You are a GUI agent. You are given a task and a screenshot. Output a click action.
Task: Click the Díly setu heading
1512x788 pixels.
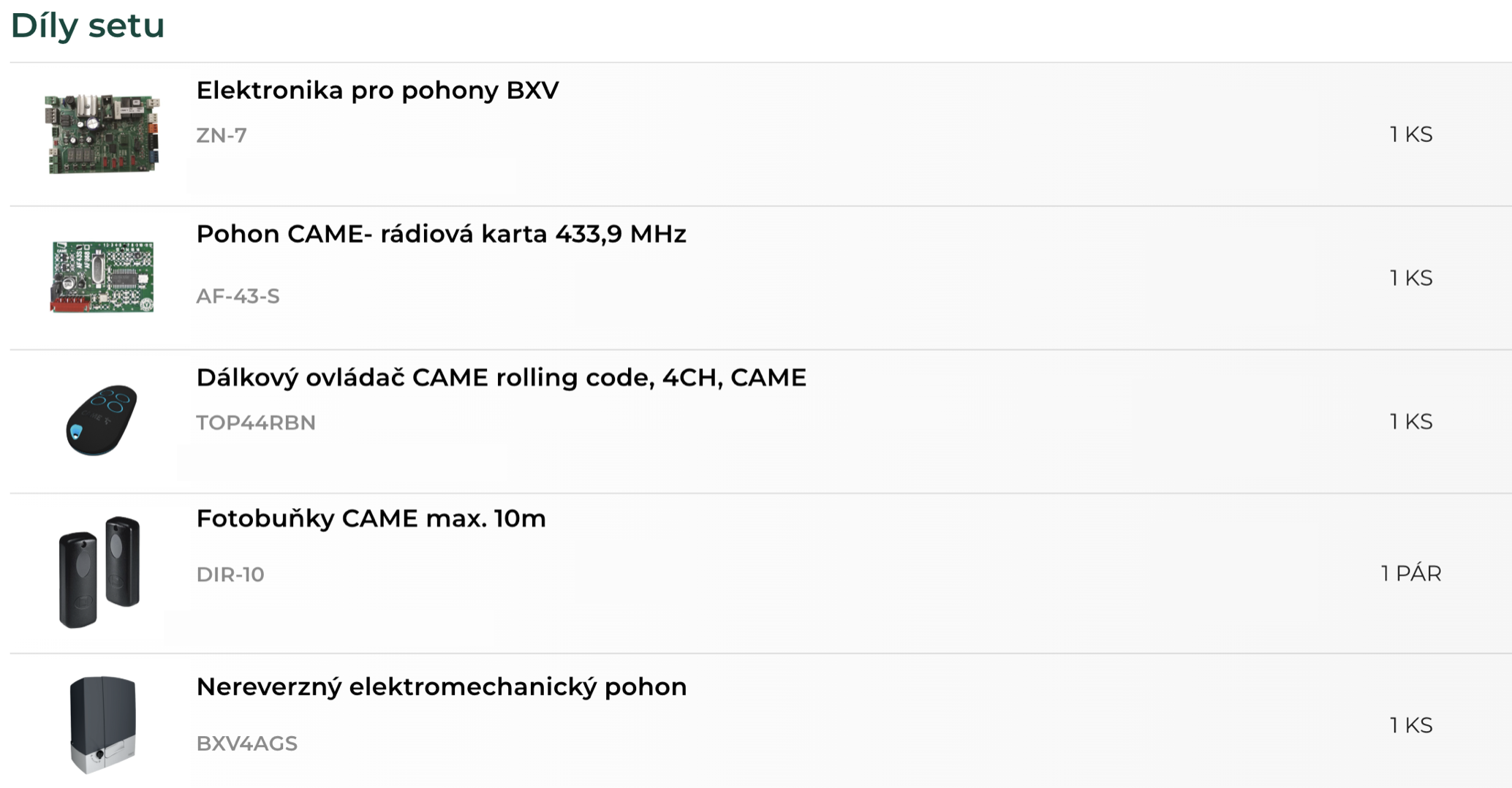88,26
